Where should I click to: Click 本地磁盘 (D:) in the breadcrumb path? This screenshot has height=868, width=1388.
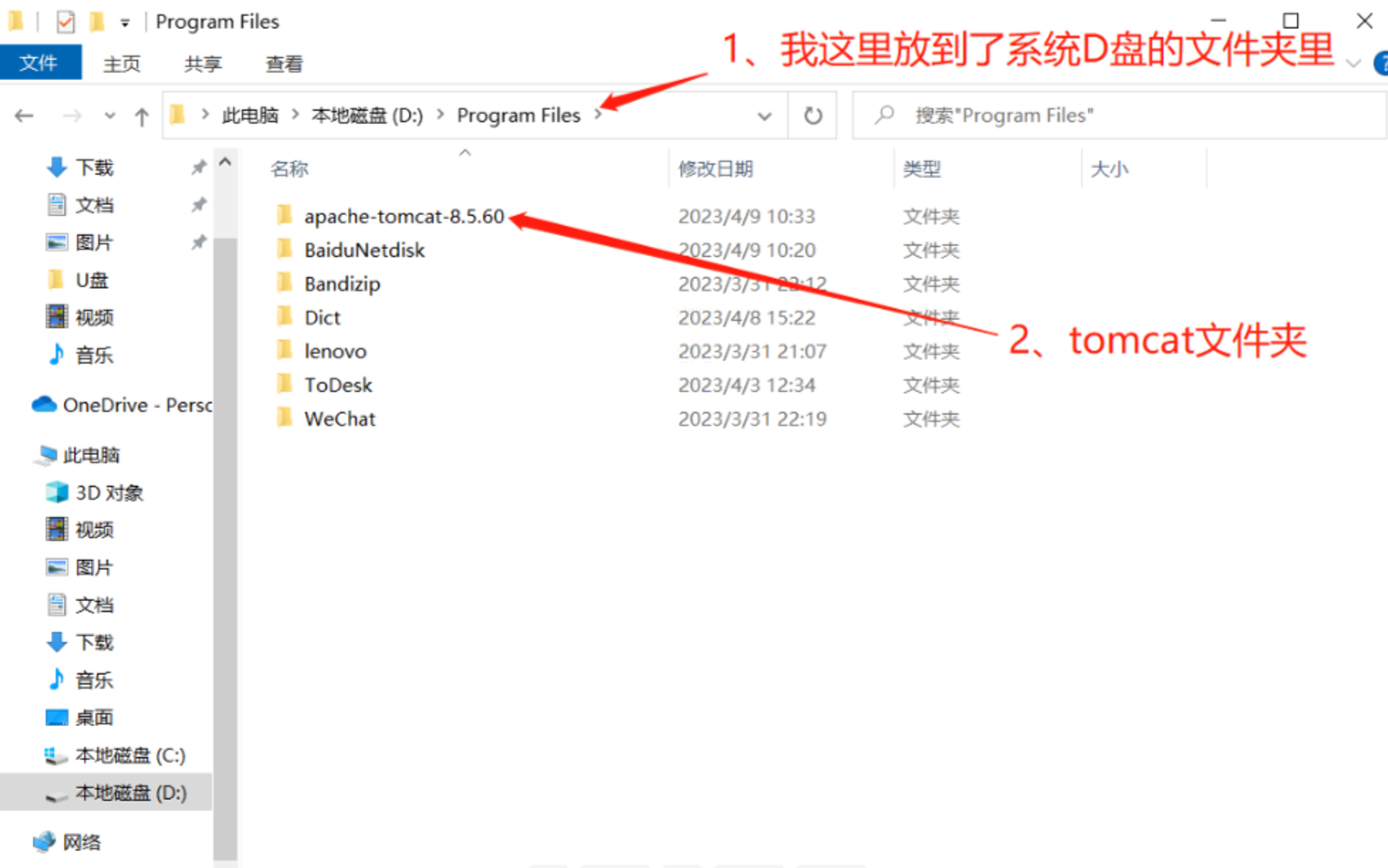coord(367,116)
